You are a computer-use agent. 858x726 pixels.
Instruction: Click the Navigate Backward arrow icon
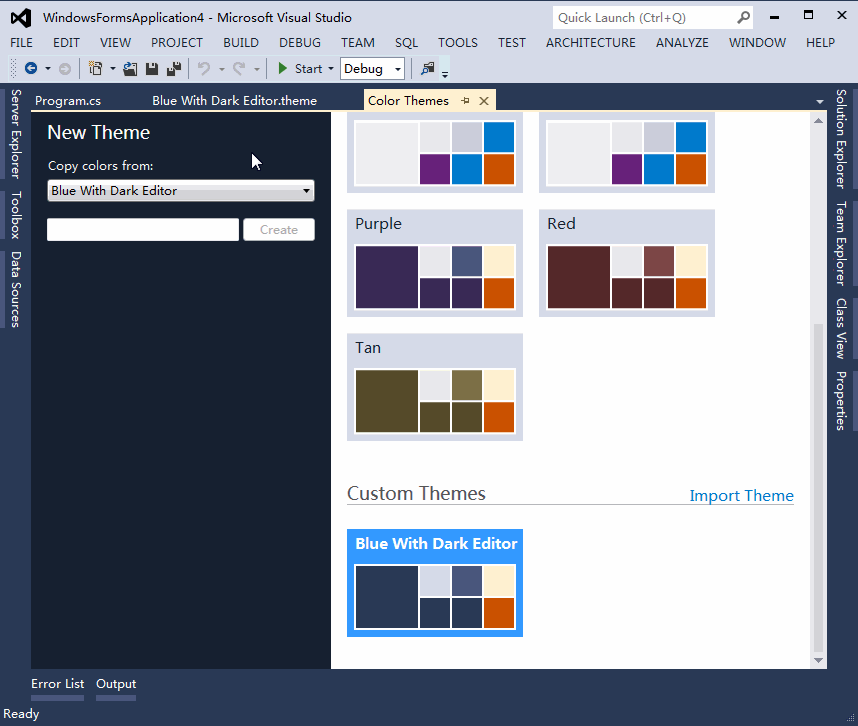pos(31,68)
